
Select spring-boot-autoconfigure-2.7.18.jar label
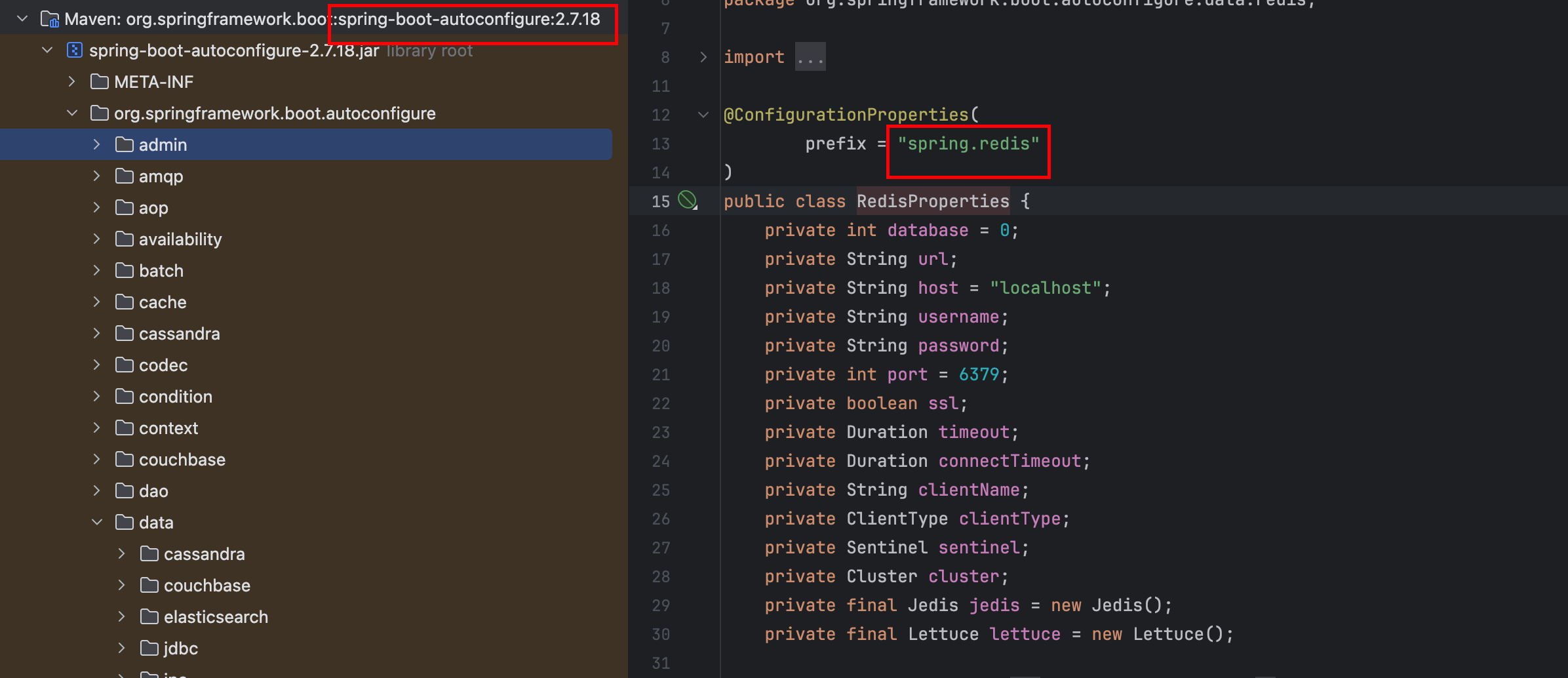[x=234, y=50]
